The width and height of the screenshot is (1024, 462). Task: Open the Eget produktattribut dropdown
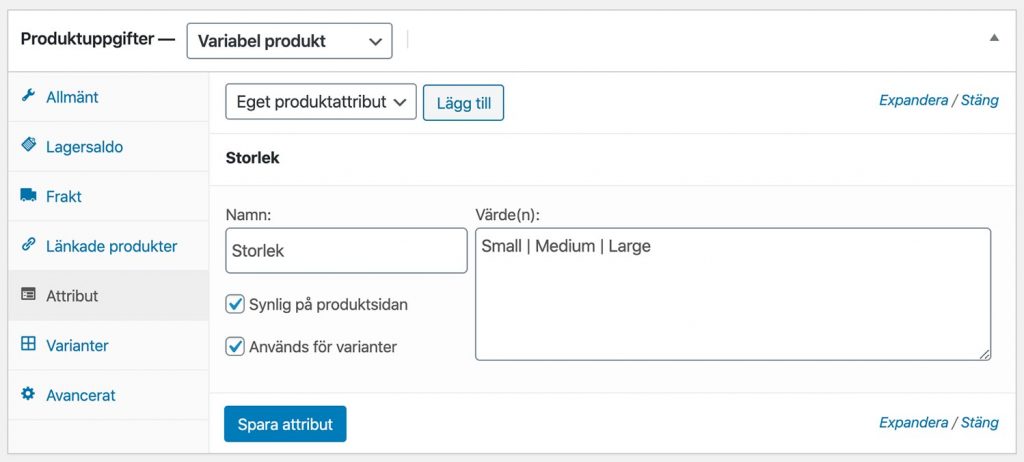(x=321, y=102)
